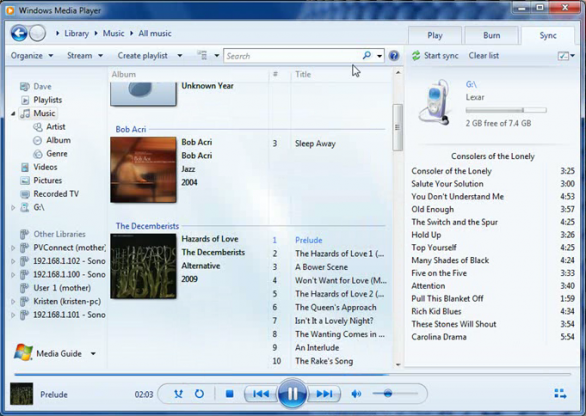Click Hazards of Love album cover
586x416 pixels.
point(144,266)
